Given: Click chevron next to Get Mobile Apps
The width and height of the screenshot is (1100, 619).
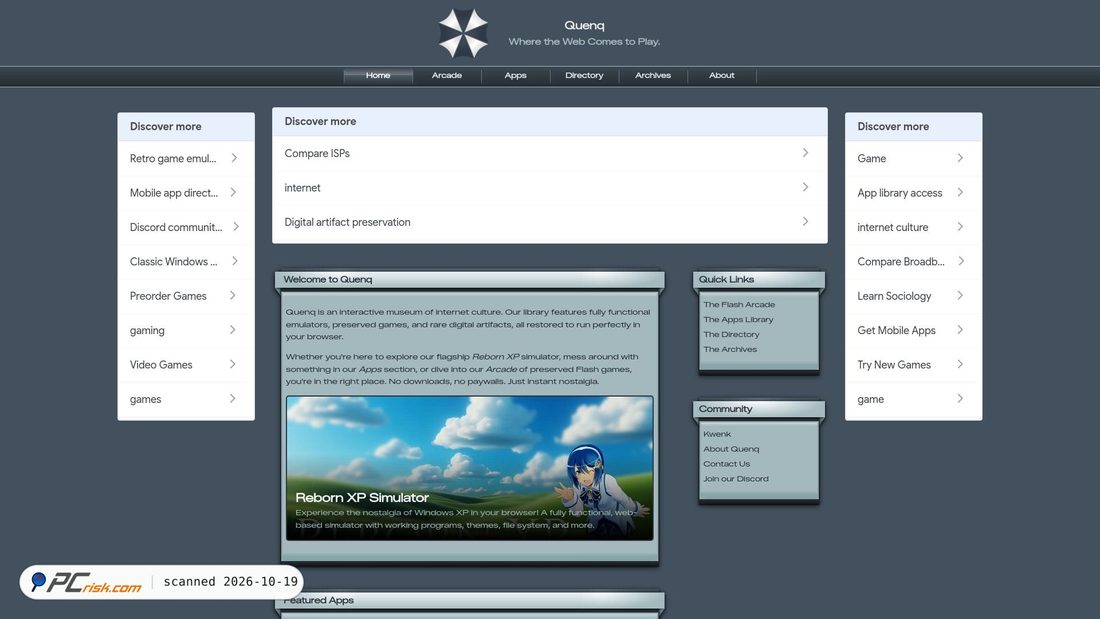Looking at the screenshot, I should tap(960, 330).
